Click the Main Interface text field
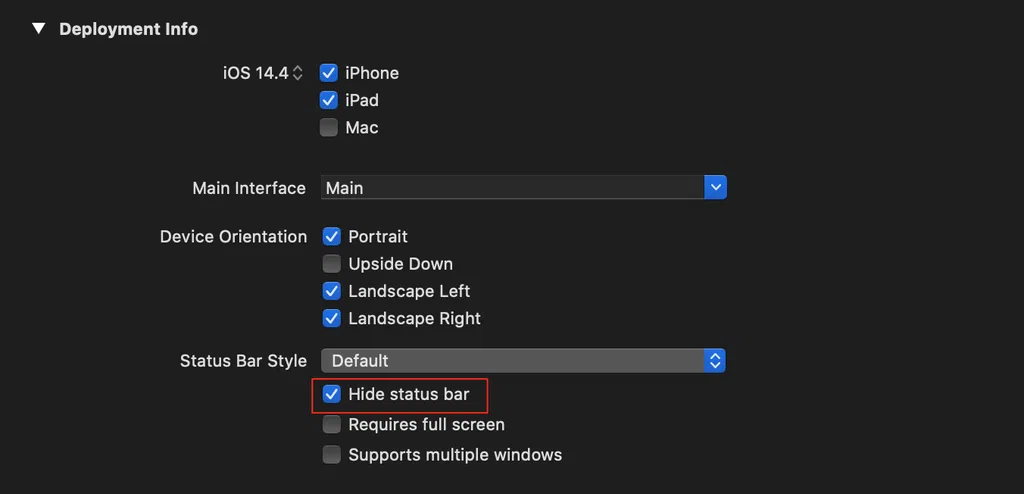The image size is (1024, 494). point(513,188)
